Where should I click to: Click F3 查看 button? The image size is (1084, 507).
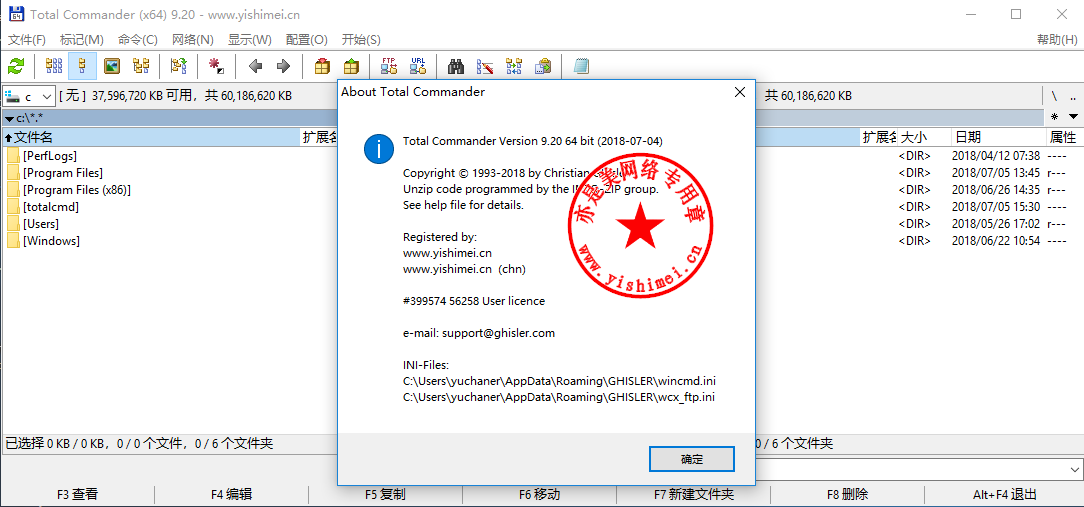(x=77, y=495)
